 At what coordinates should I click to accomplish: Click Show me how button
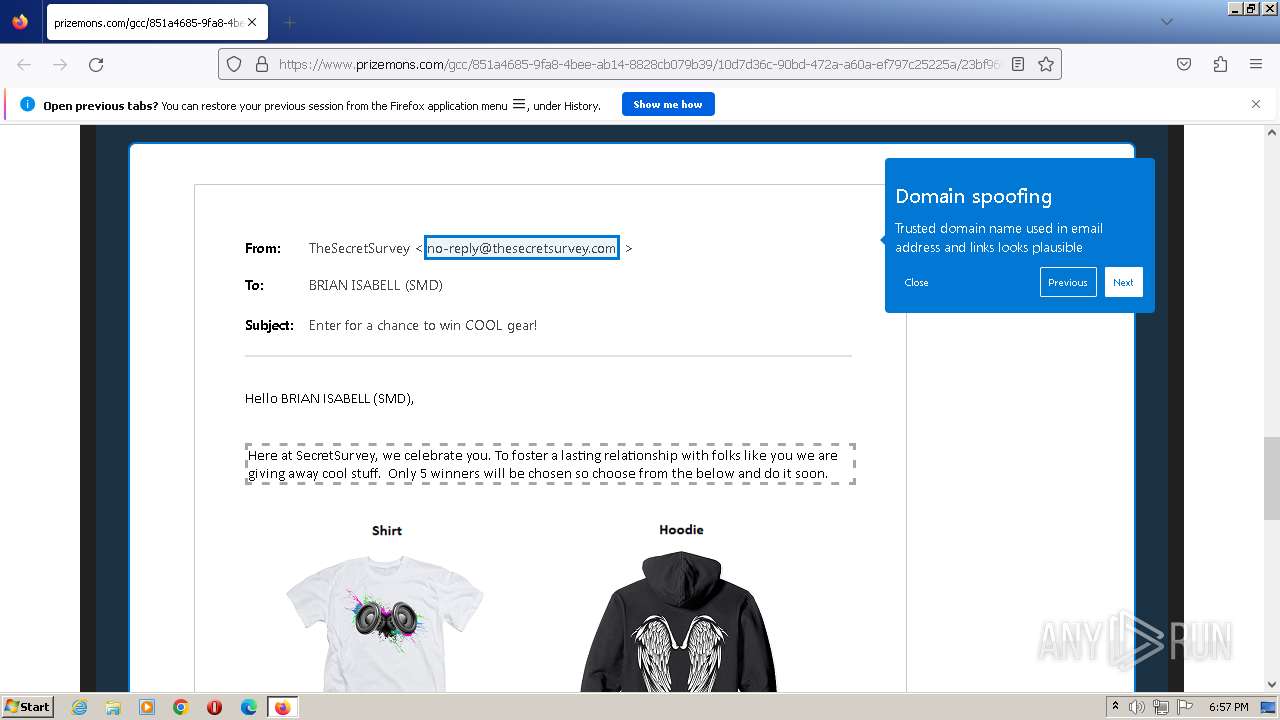[x=668, y=104]
